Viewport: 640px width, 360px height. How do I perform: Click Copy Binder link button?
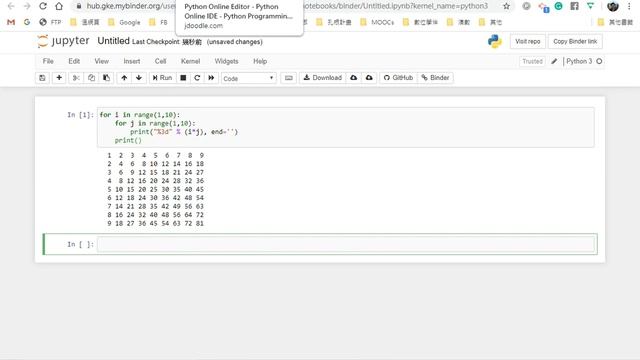click(x=575, y=42)
